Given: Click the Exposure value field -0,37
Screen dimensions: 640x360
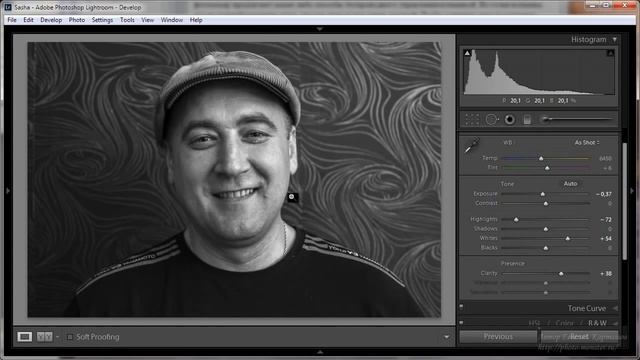Looking at the screenshot, I should pyautogui.click(x=604, y=194).
